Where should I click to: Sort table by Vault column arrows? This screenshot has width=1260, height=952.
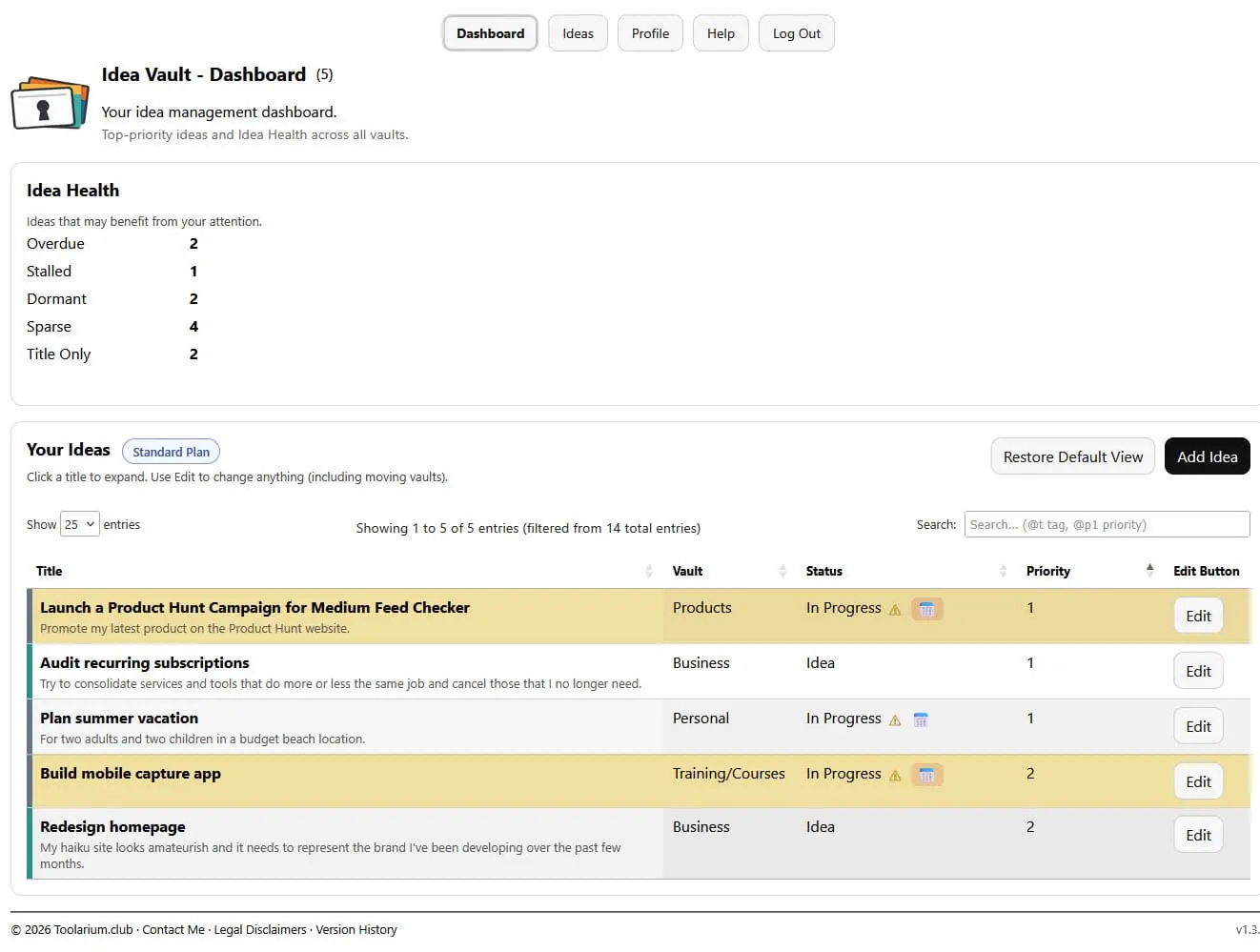coord(782,571)
